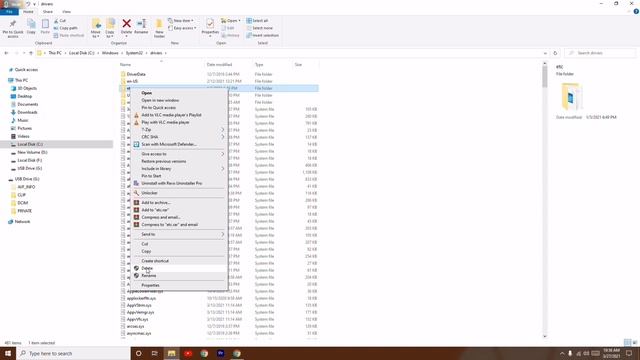640x360 pixels.
Task: Click Select all in the ribbon
Action: (257, 21)
